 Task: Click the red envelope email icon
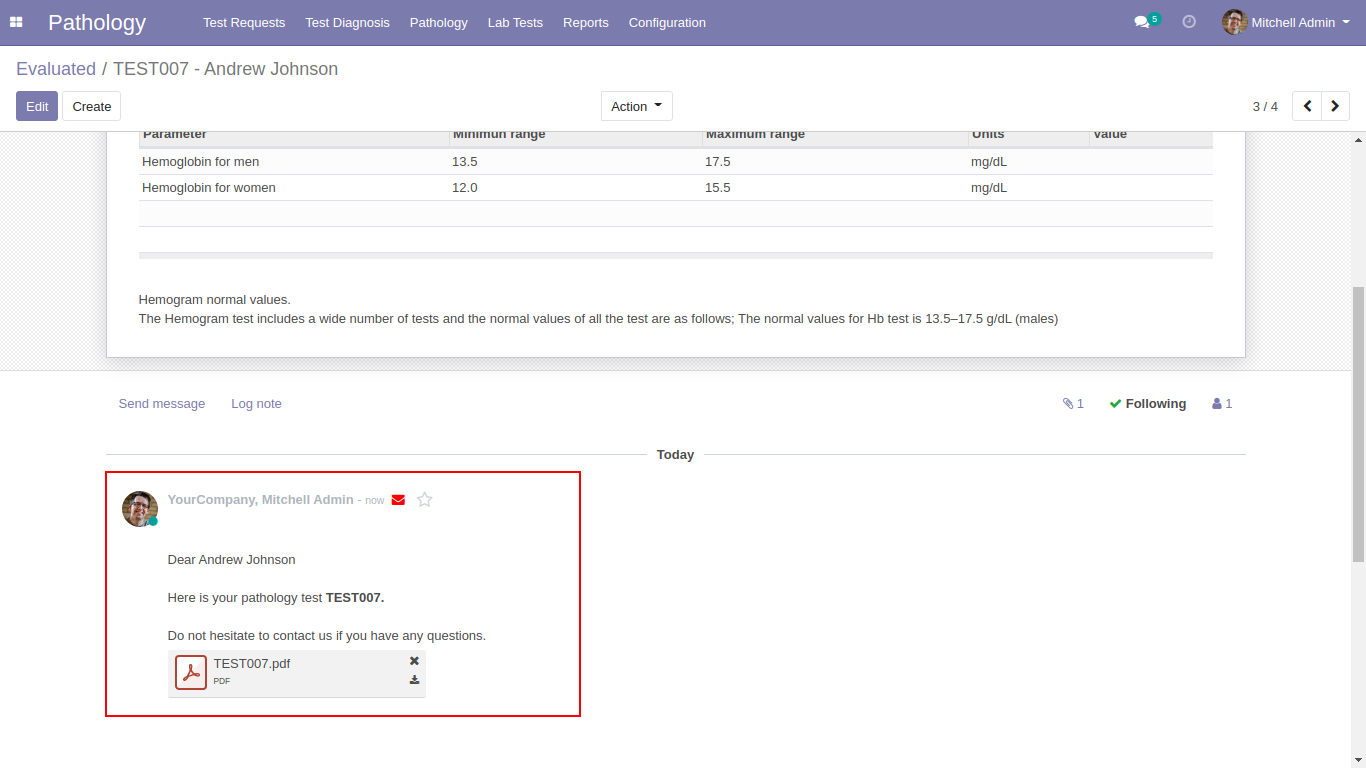coord(398,500)
